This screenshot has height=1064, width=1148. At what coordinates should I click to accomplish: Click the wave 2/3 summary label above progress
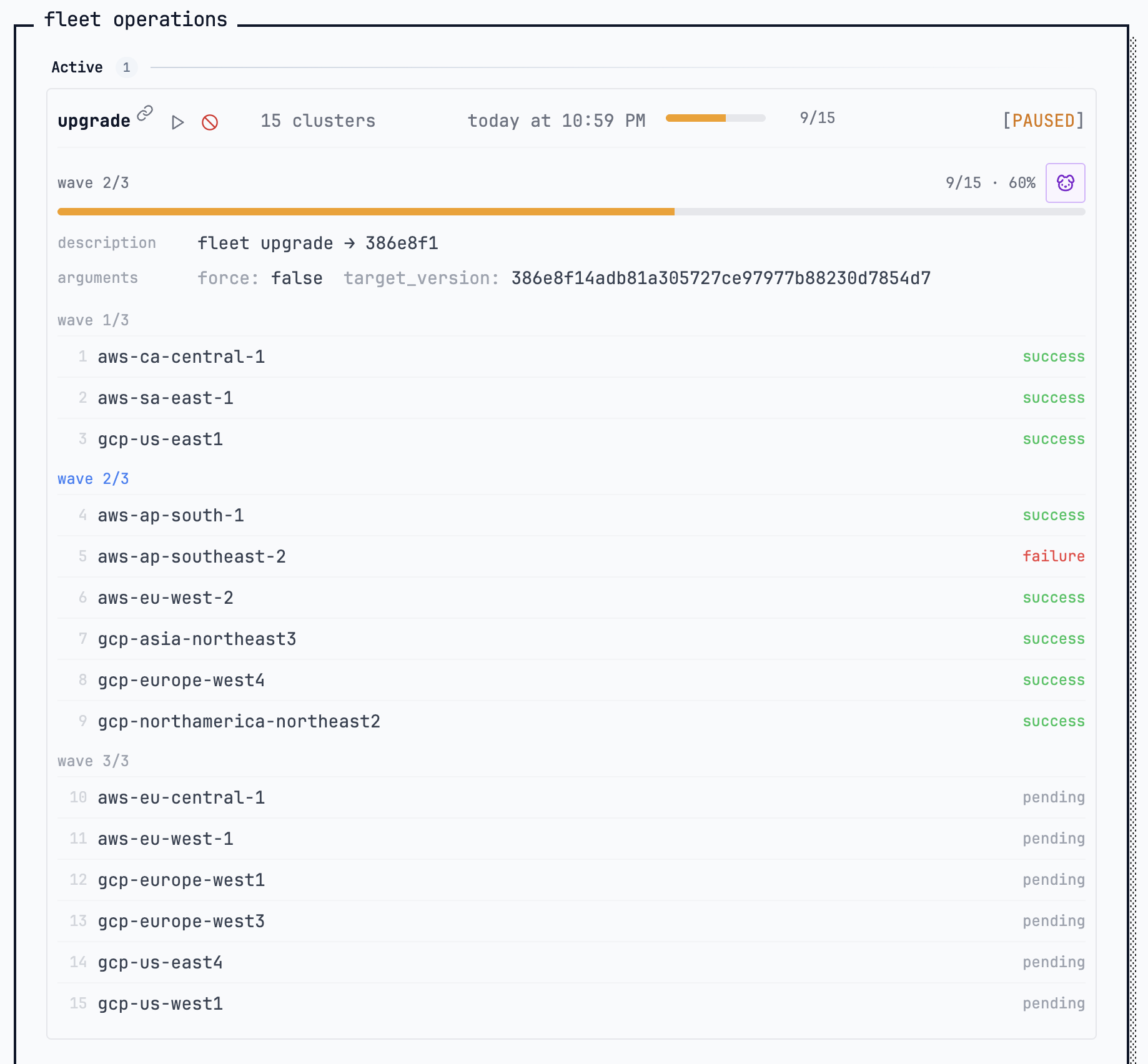tap(93, 183)
